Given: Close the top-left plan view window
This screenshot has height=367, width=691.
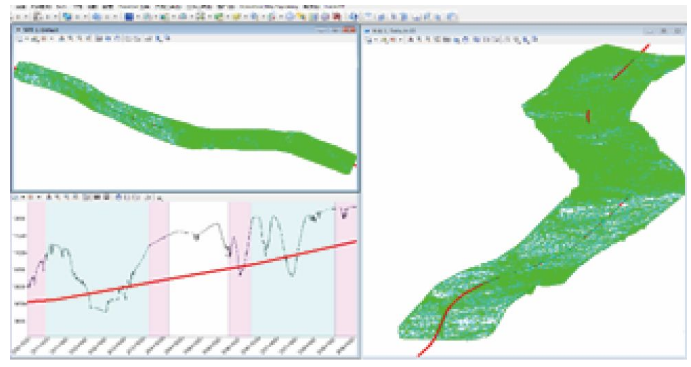Looking at the screenshot, I should [x=349, y=30].
